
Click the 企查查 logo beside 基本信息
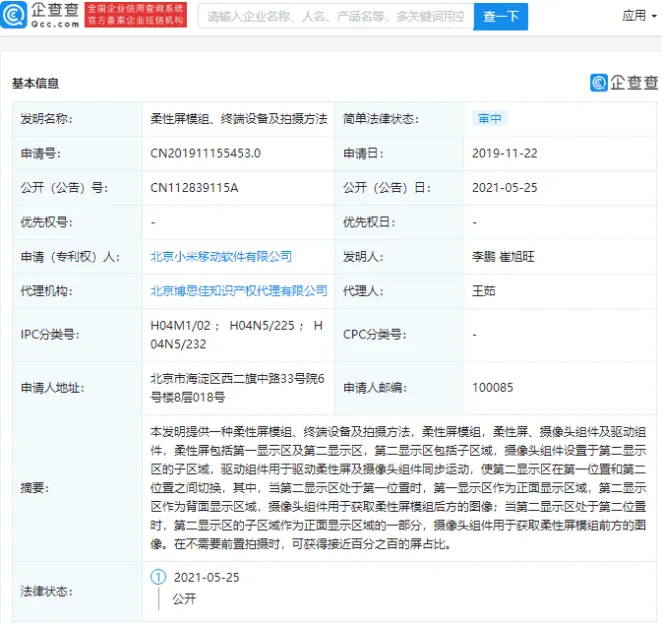pos(624,83)
